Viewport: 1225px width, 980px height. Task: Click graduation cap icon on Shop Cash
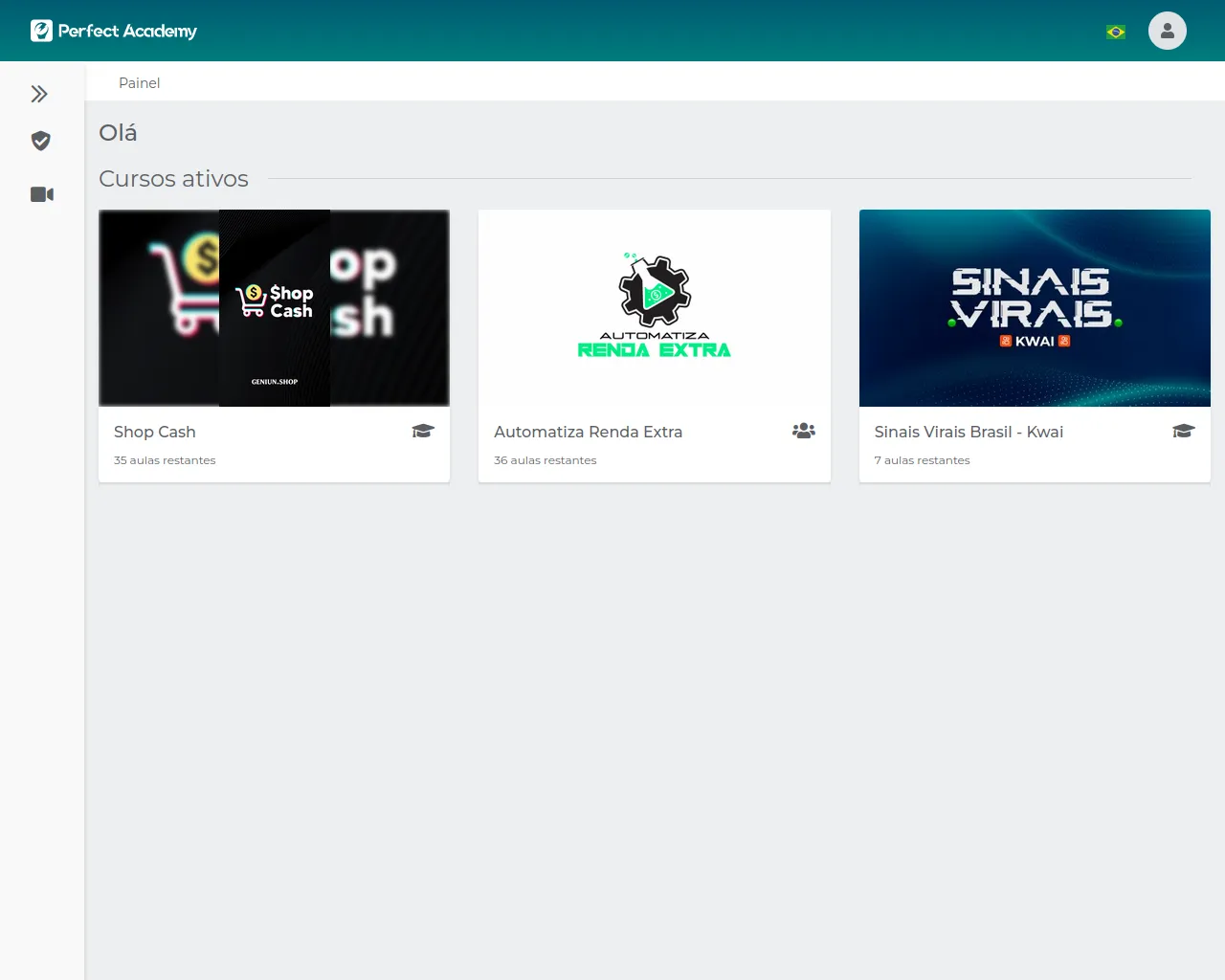pos(423,431)
